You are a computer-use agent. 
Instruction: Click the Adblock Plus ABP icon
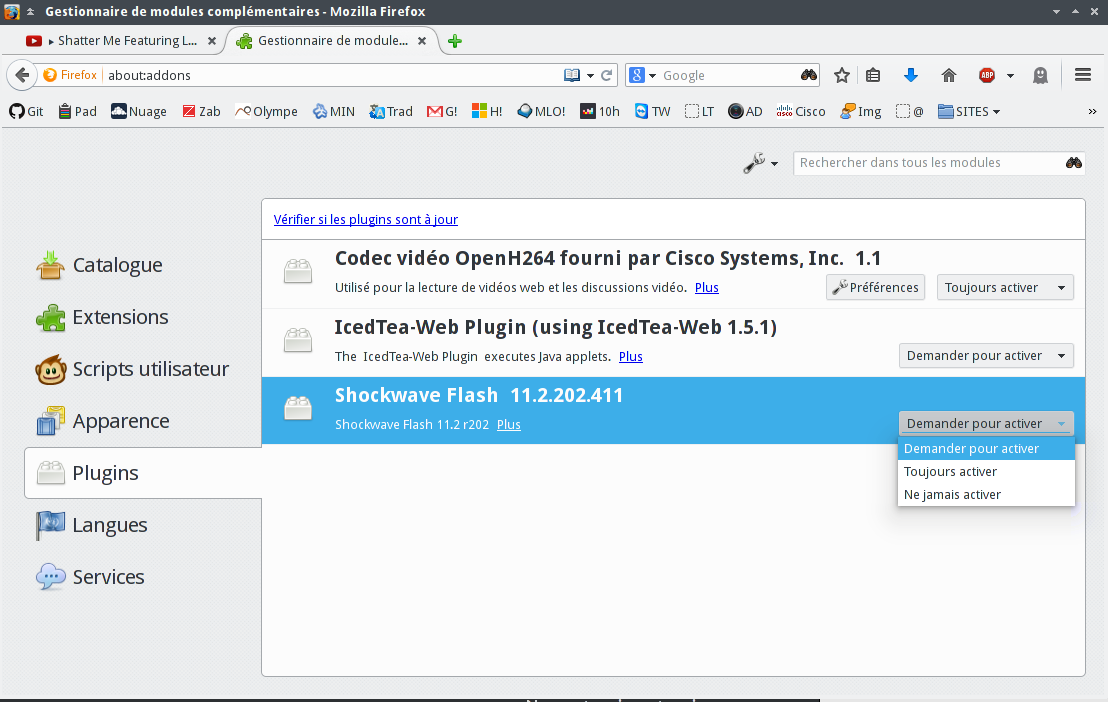pos(987,75)
